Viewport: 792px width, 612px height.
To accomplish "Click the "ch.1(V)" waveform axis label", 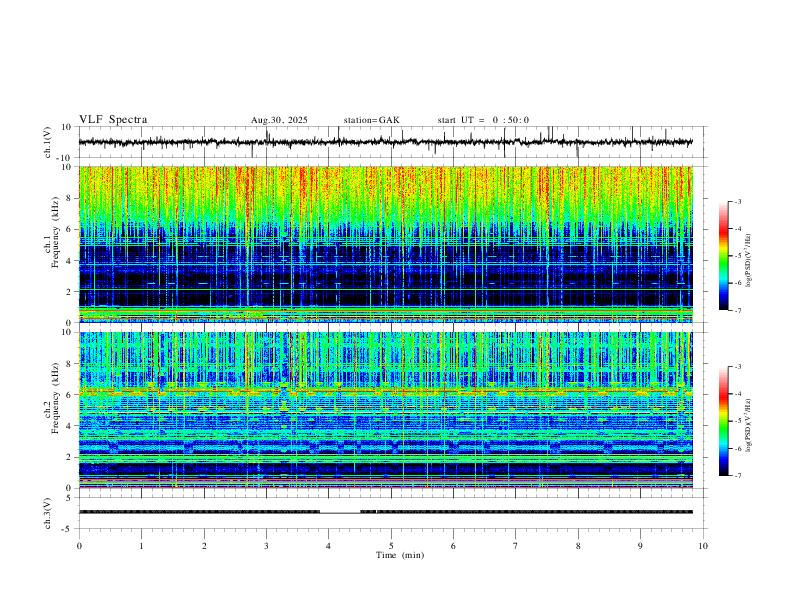I will pyautogui.click(x=48, y=142).
